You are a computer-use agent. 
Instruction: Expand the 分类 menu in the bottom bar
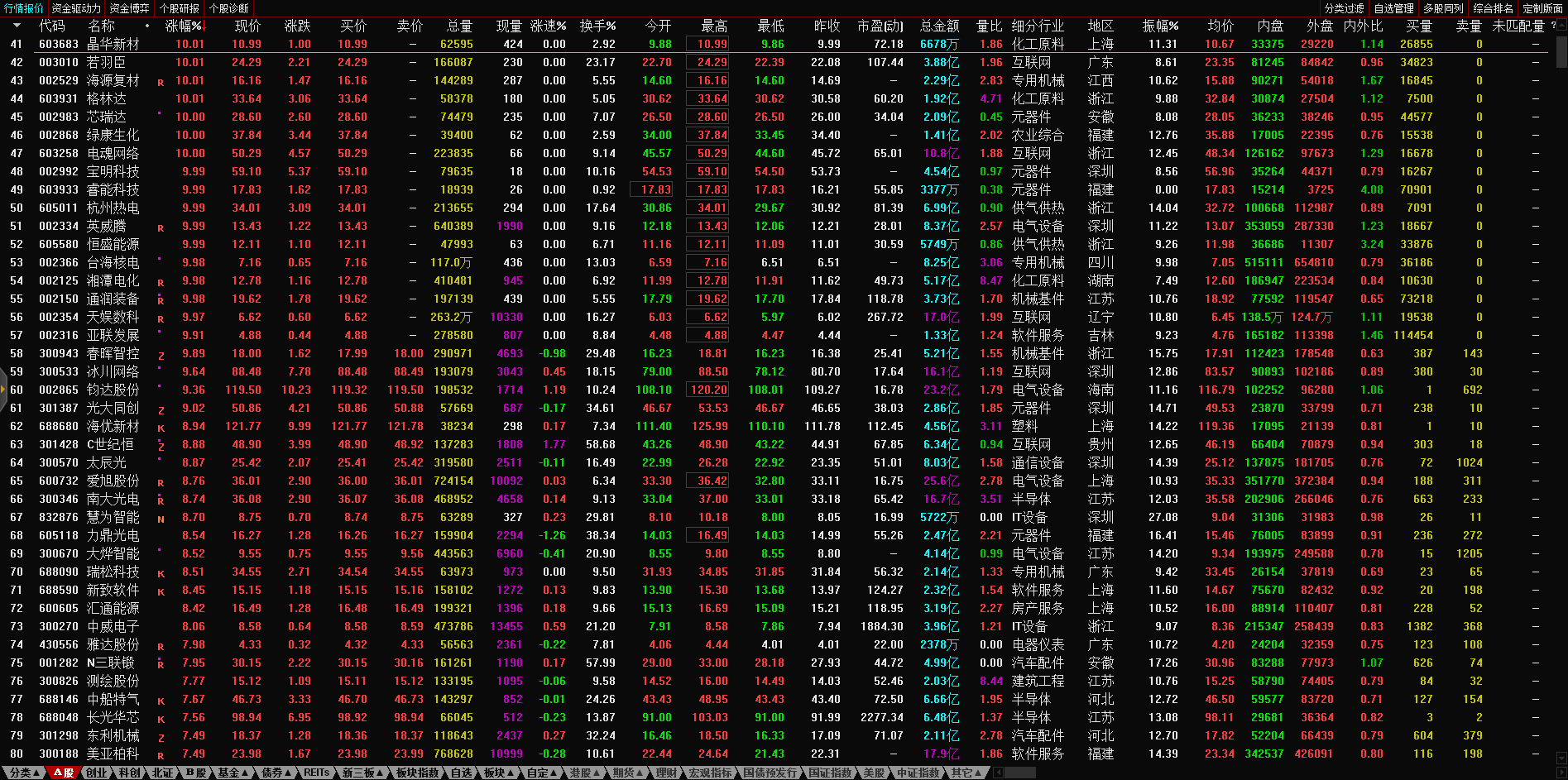pyautogui.click(x=24, y=773)
